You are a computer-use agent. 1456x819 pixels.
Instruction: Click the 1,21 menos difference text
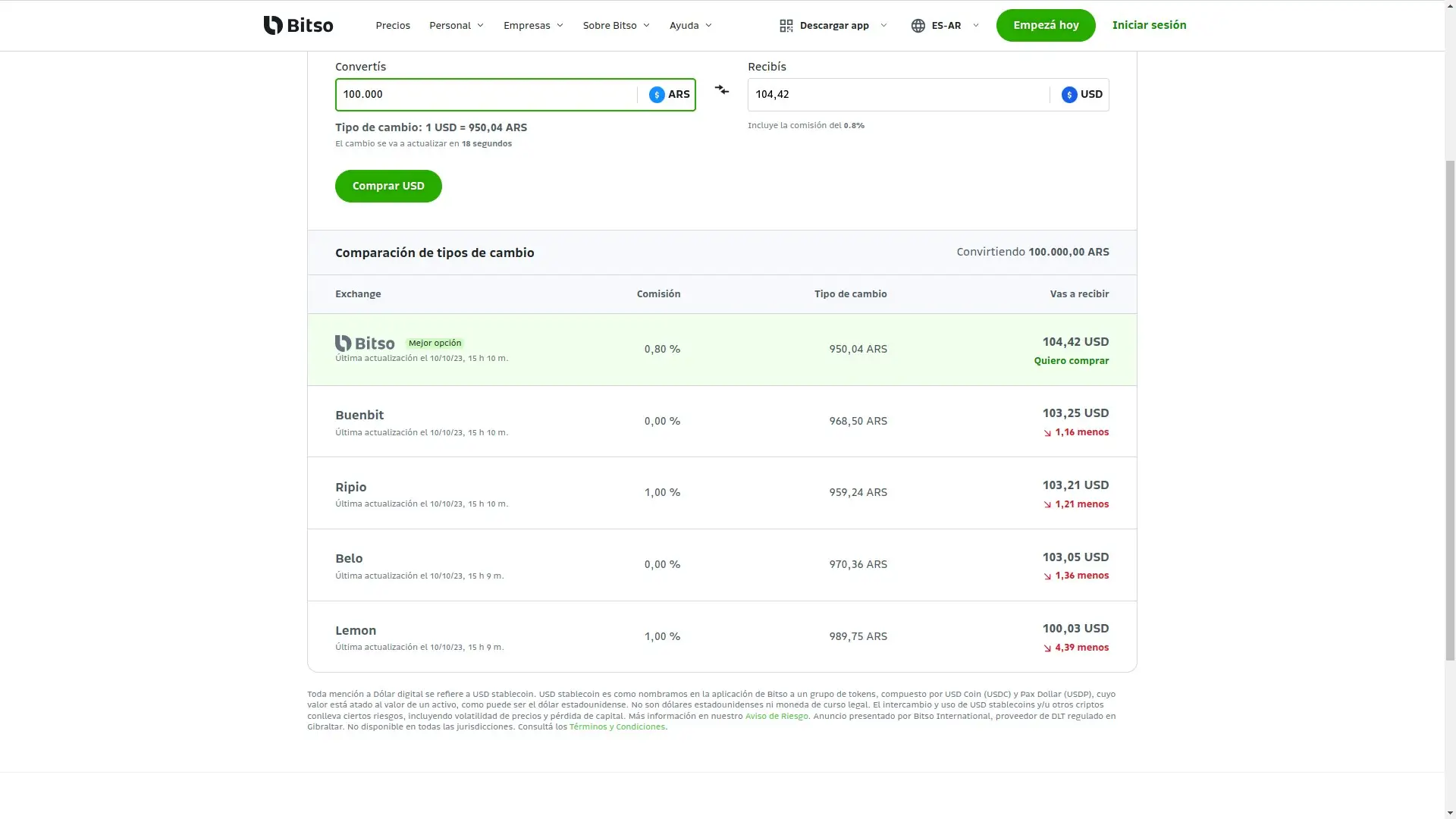1081,504
